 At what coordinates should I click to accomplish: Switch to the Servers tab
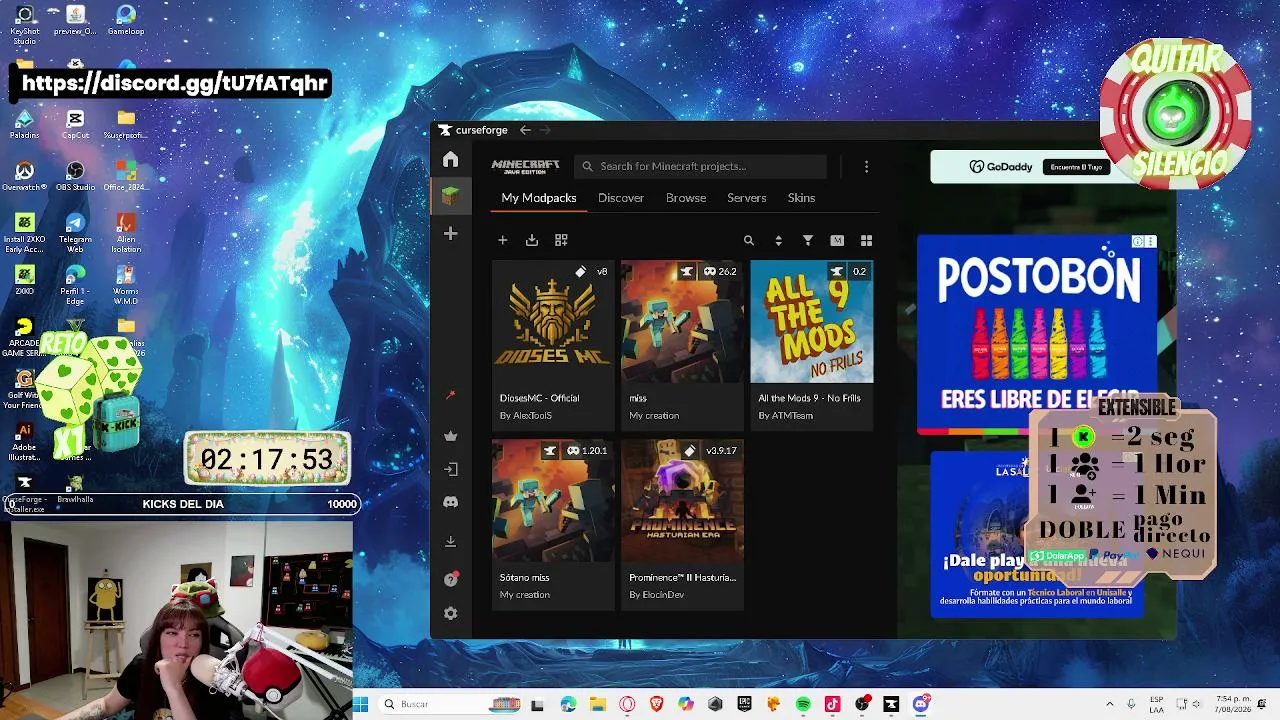coord(747,198)
